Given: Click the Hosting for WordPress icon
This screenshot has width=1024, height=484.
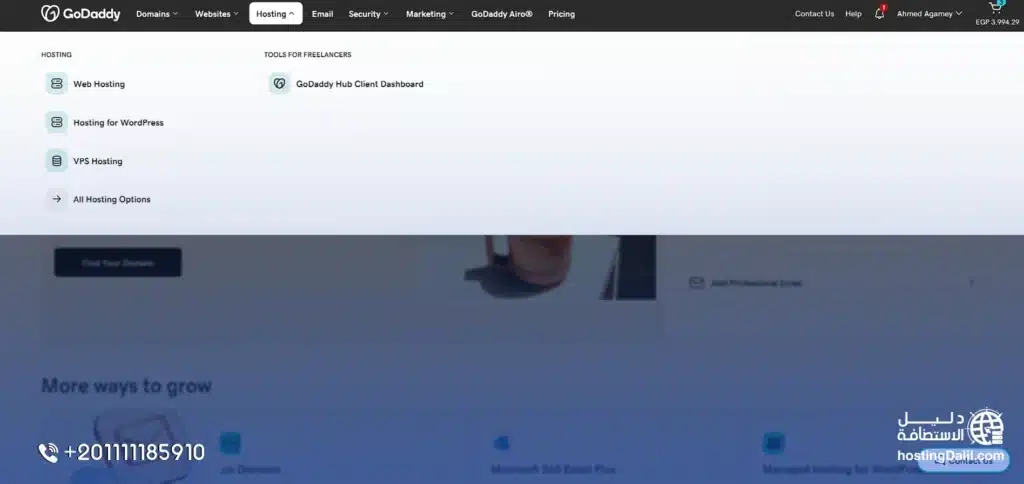Looking at the screenshot, I should coord(56,122).
